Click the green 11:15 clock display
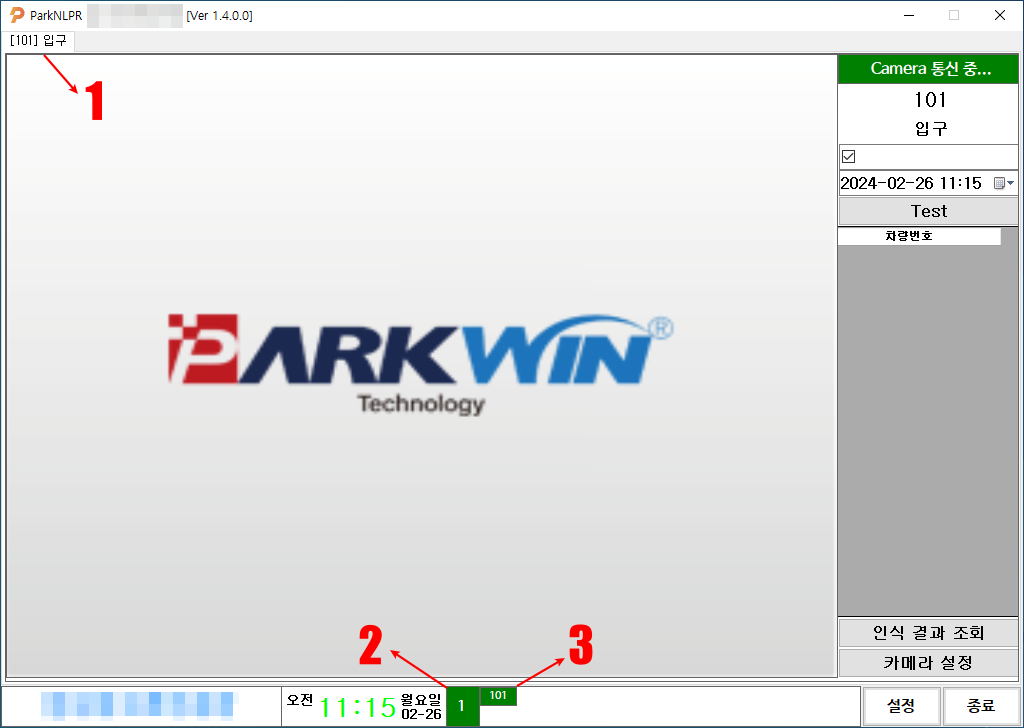This screenshot has width=1024, height=728. (x=357, y=707)
